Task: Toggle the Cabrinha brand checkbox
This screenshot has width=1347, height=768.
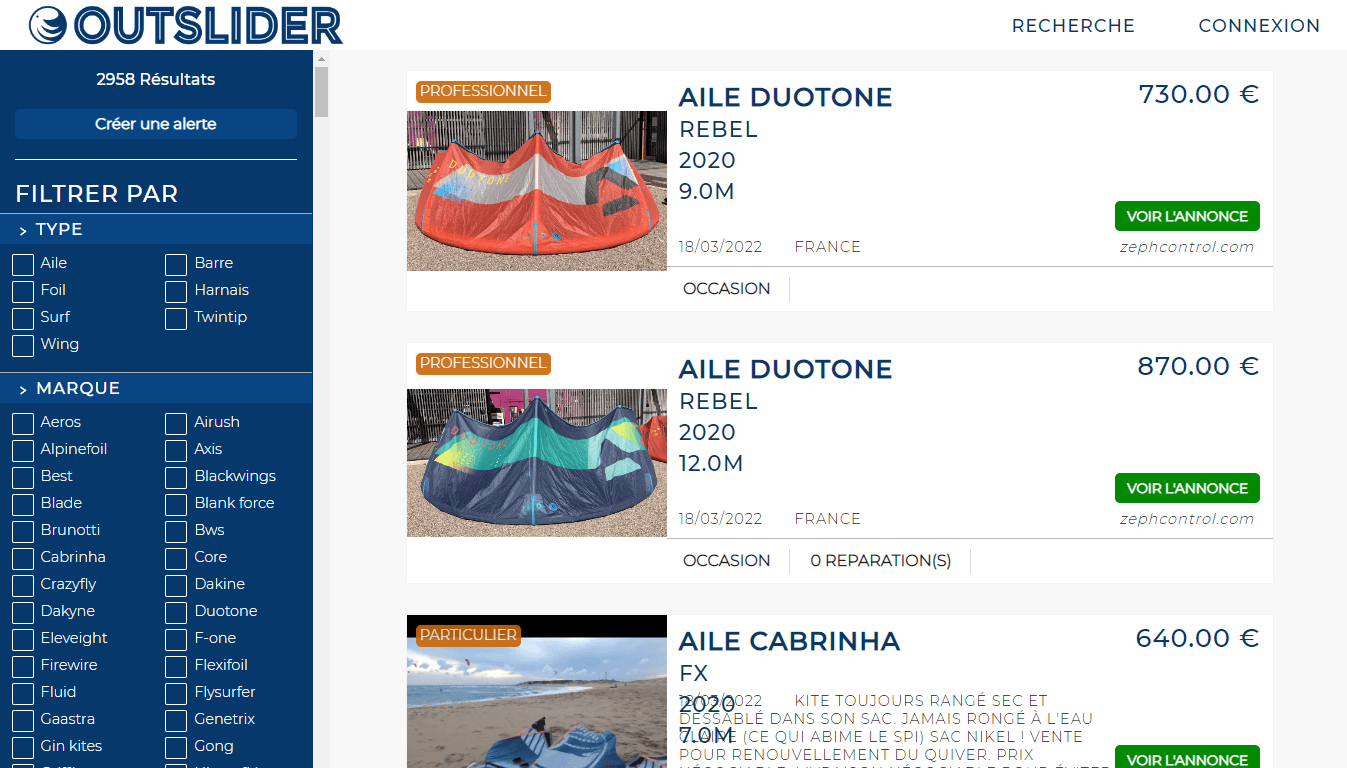Action: tap(23, 558)
